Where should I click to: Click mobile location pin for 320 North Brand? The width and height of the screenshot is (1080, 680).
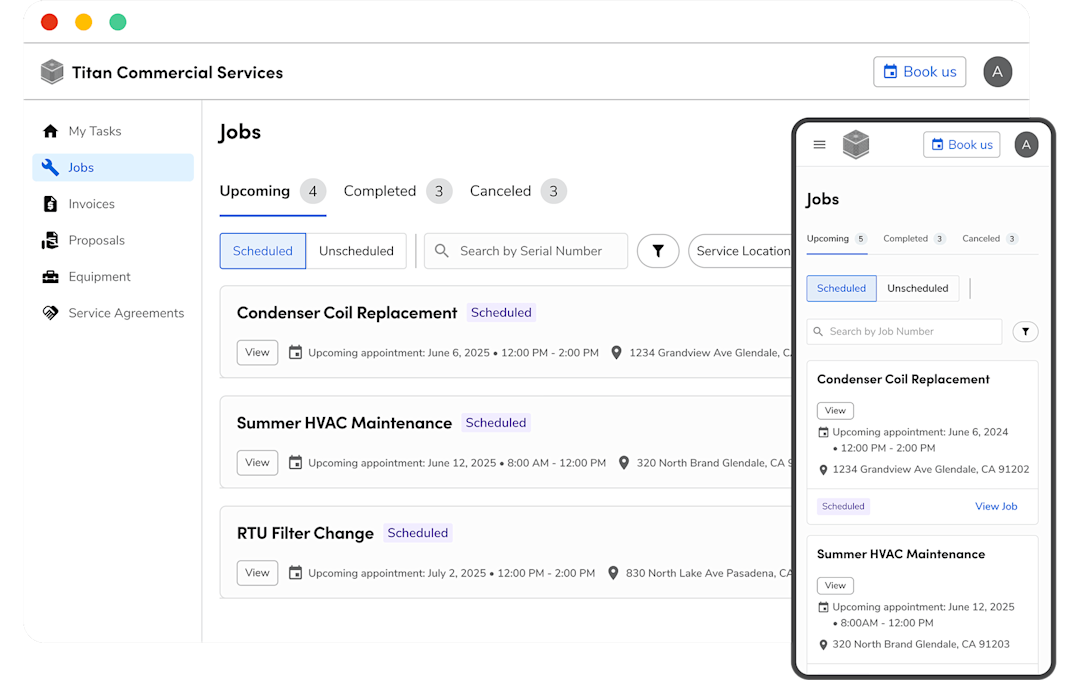point(823,645)
